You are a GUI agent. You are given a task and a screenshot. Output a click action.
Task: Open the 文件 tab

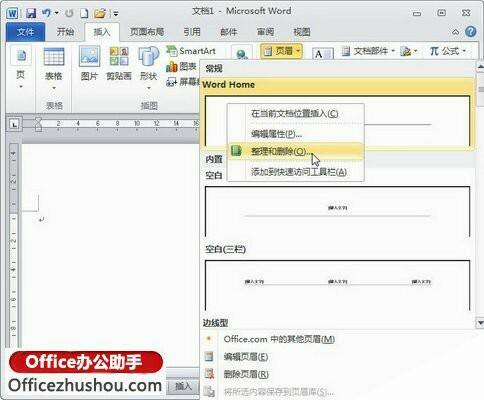pyautogui.click(x=25, y=32)
